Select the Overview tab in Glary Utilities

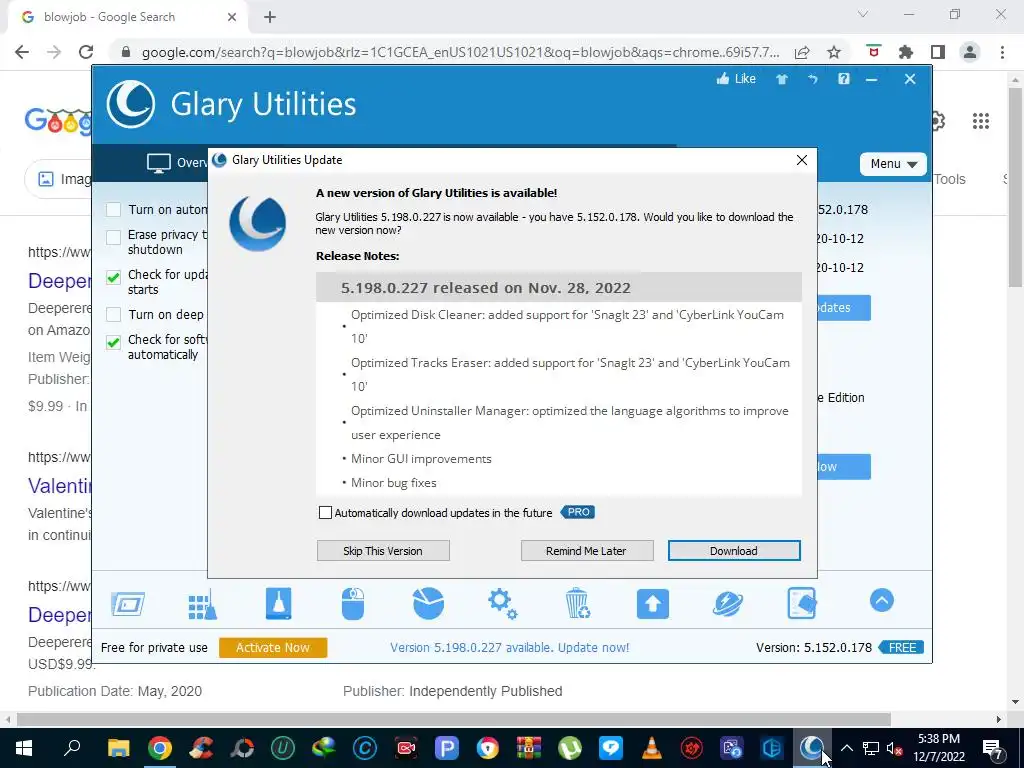(176, 163)
